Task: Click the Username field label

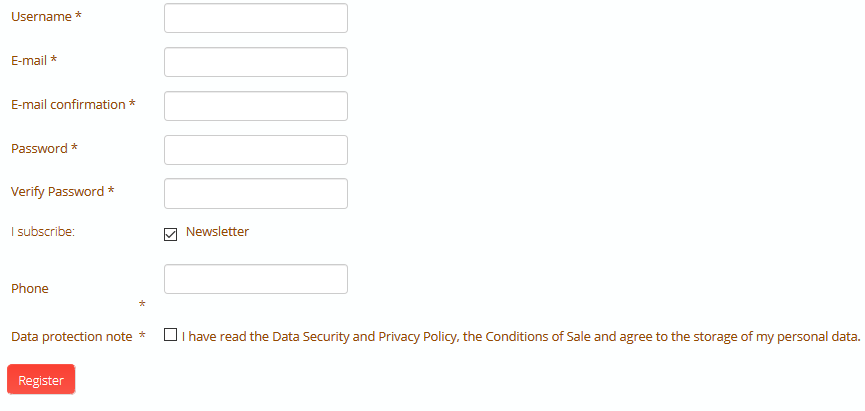Action: click(x=41, y=17)
